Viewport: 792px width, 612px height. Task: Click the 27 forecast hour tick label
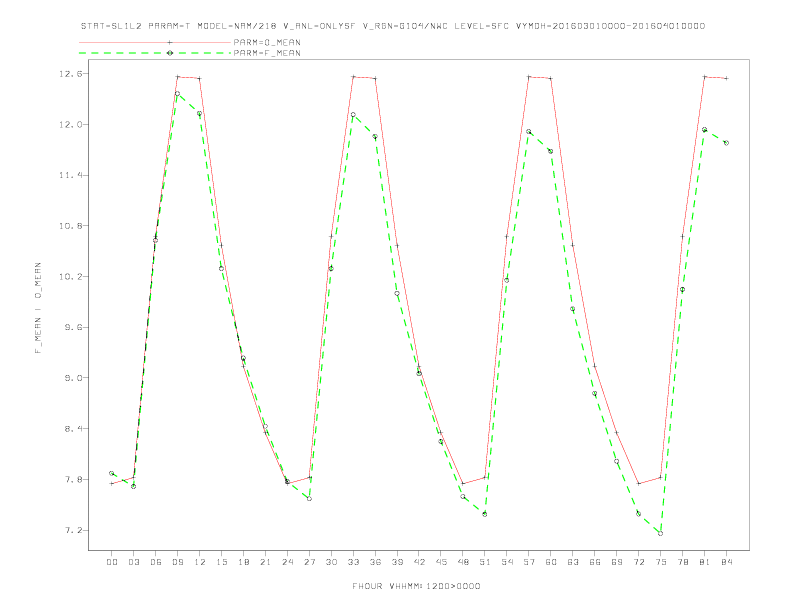(x=309, y=562)
